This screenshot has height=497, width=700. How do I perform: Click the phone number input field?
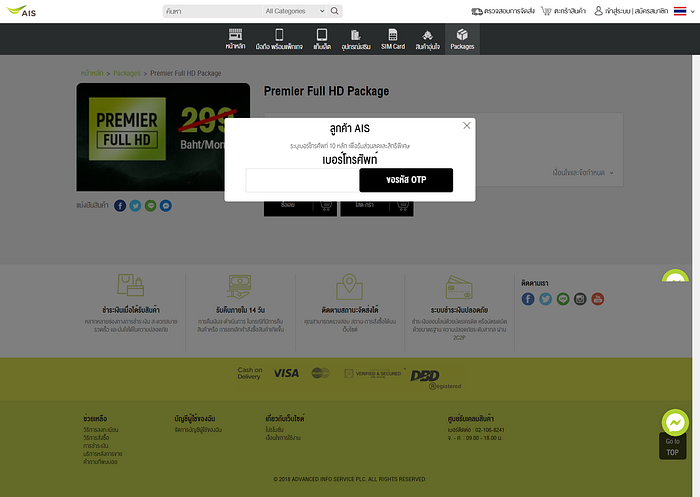click(x=302, y=180)
